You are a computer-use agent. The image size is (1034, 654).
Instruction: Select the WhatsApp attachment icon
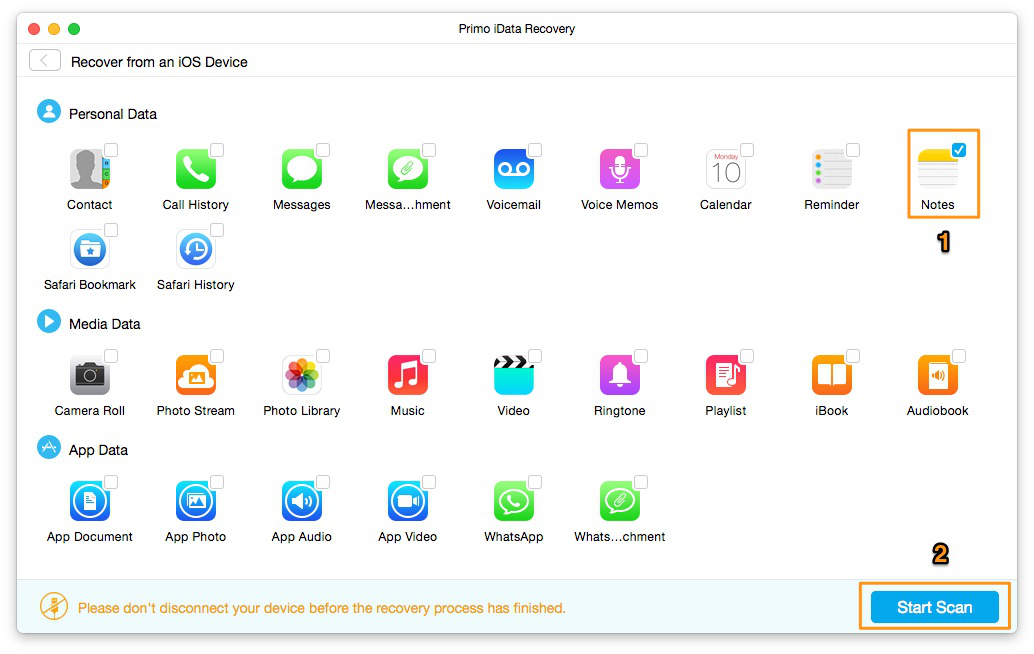pyautogui.click(x=620, y=501)
